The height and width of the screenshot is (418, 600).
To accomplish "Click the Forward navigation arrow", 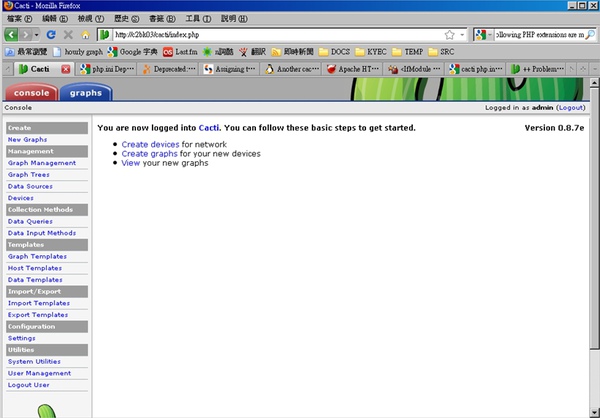I will coord(25,35).
